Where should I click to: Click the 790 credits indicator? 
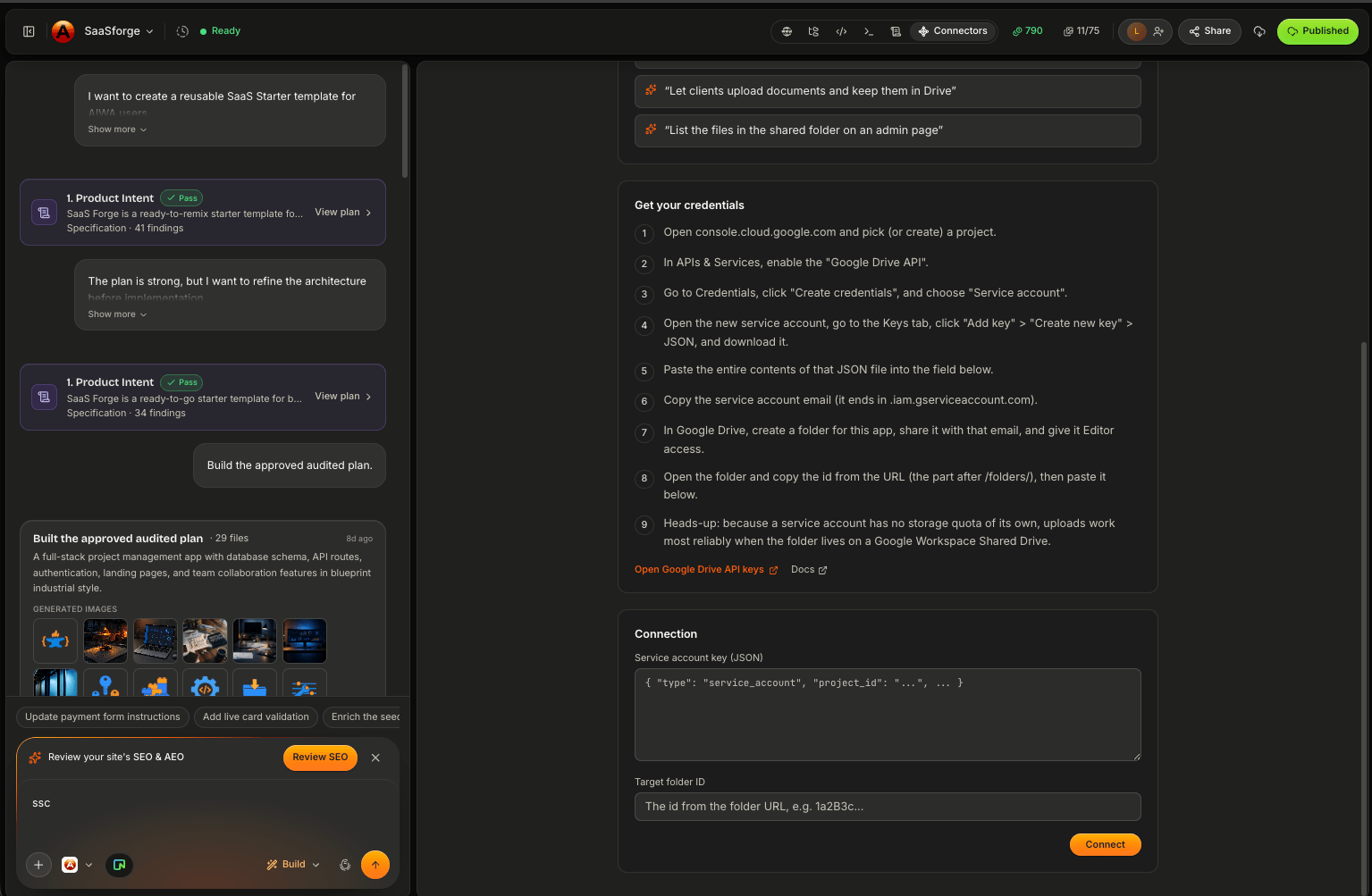pos(1028,31)
